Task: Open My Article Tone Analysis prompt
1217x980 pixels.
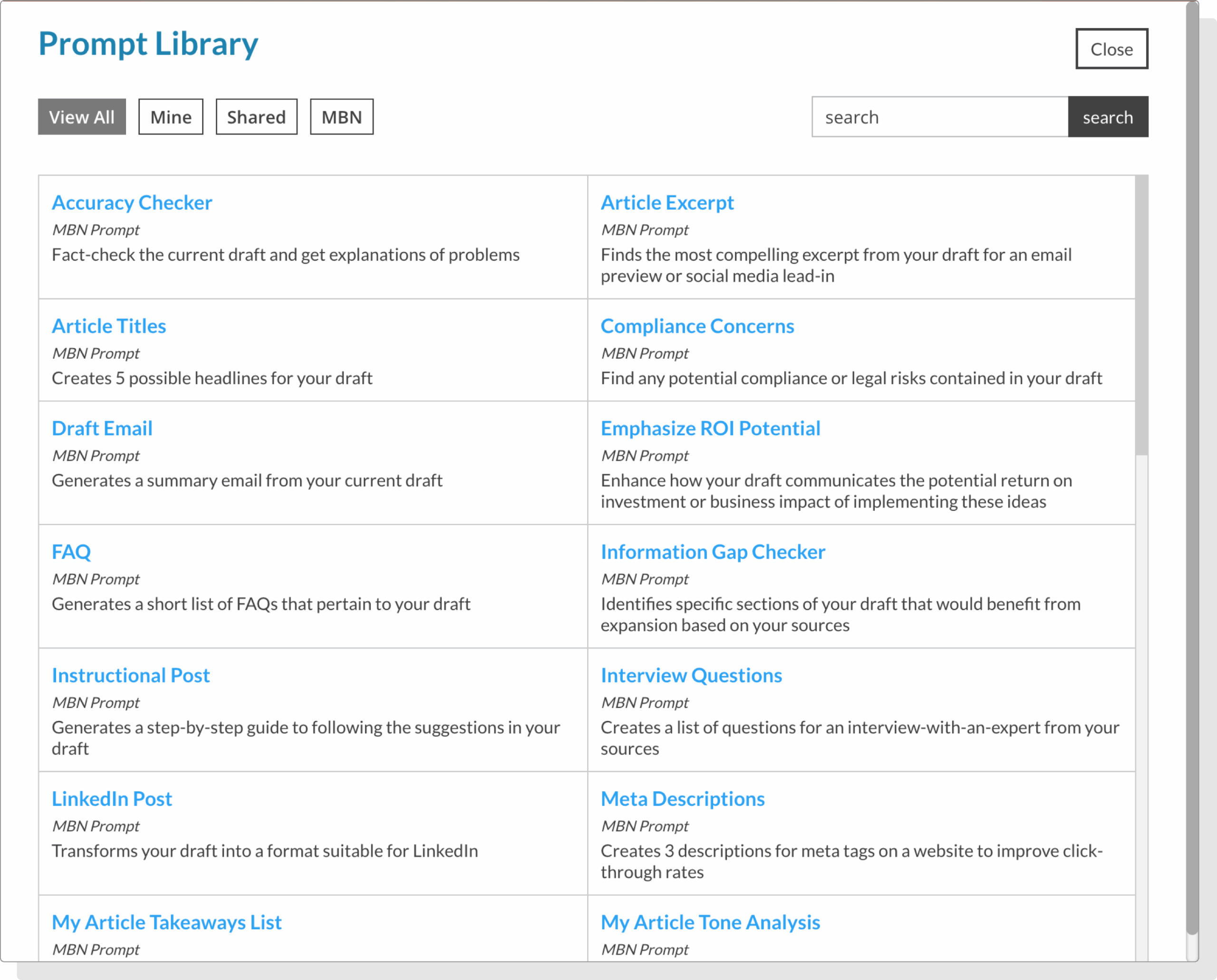Action: [x=710, y=922]
